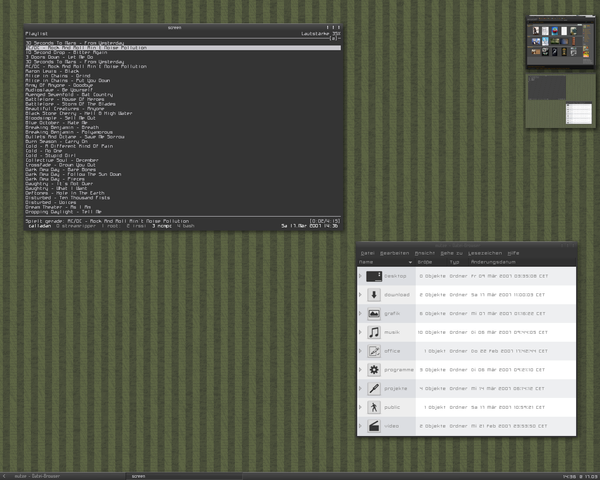Click the musik row's '10 Objekte' size
Viewport: 600px width, 480px height.
pyautogui.click(x=432, y=332)
